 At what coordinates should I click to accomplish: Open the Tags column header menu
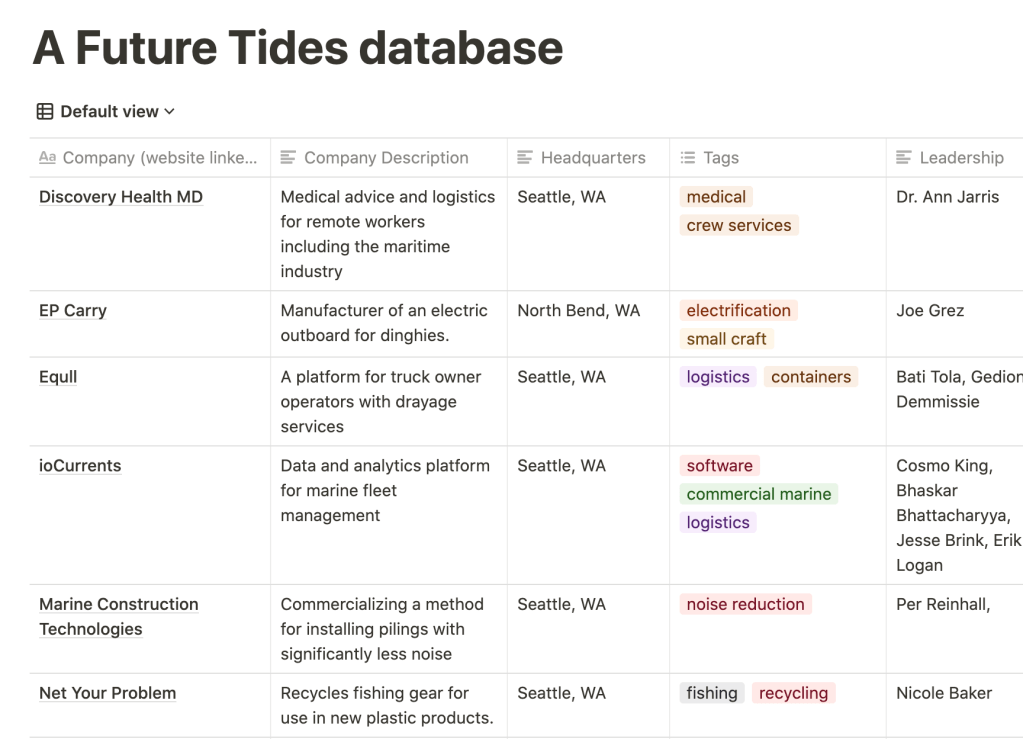point(721,158)
